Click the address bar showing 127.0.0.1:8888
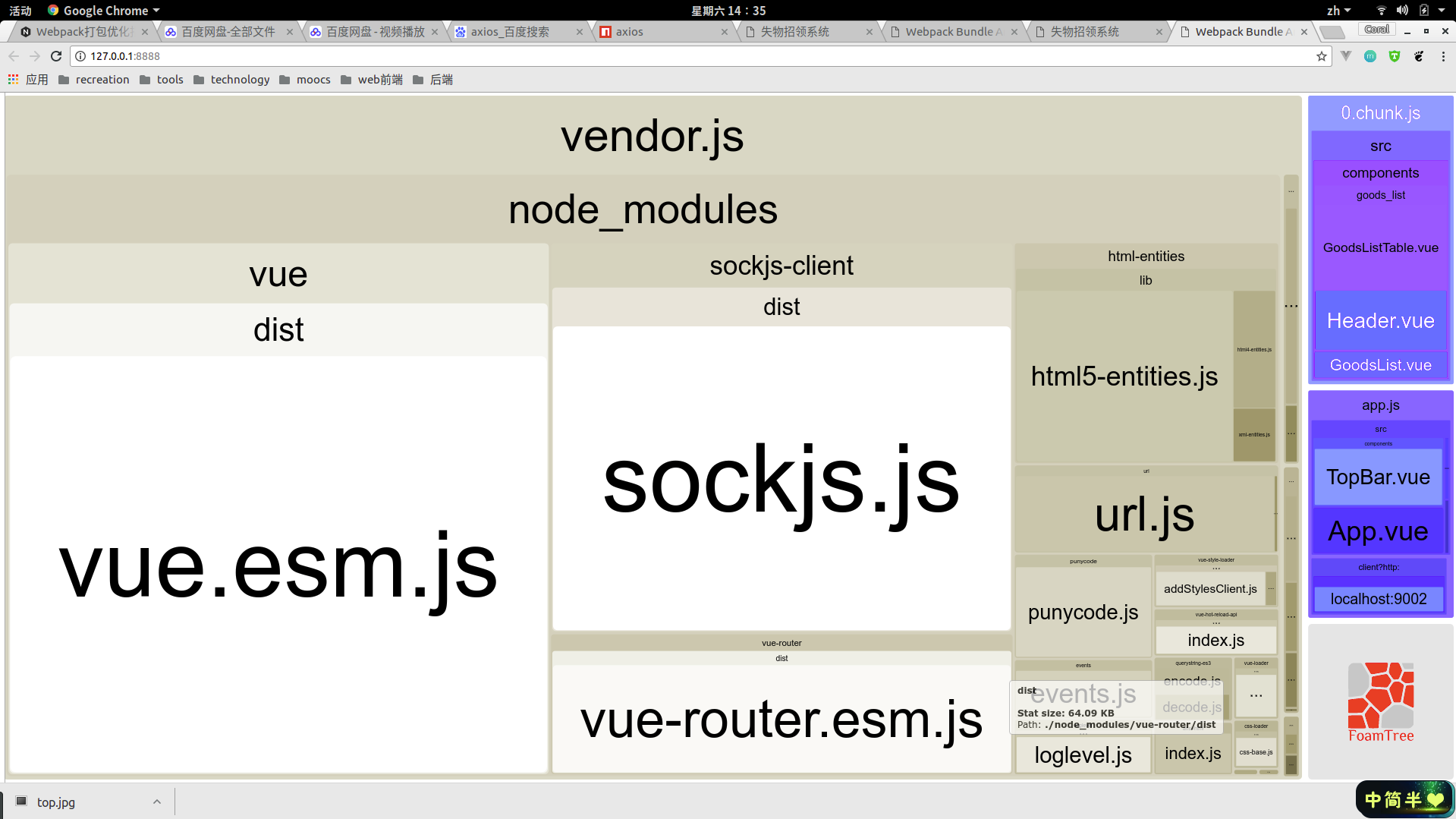Image resolution: width=1456 pixels, height=819 pixels. point(683,56)
